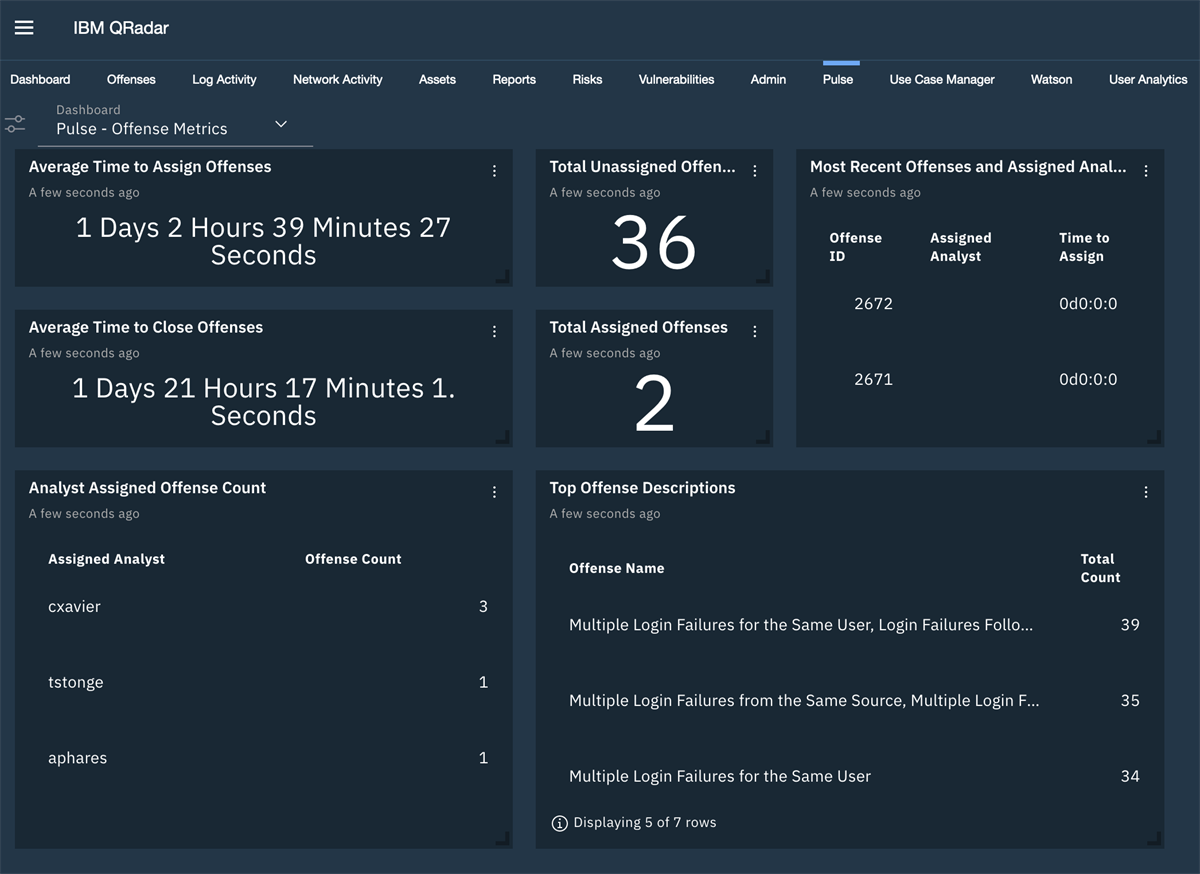1200x874 pixels.
Task: Open the Log Activity tab
Action: [224, 79]
